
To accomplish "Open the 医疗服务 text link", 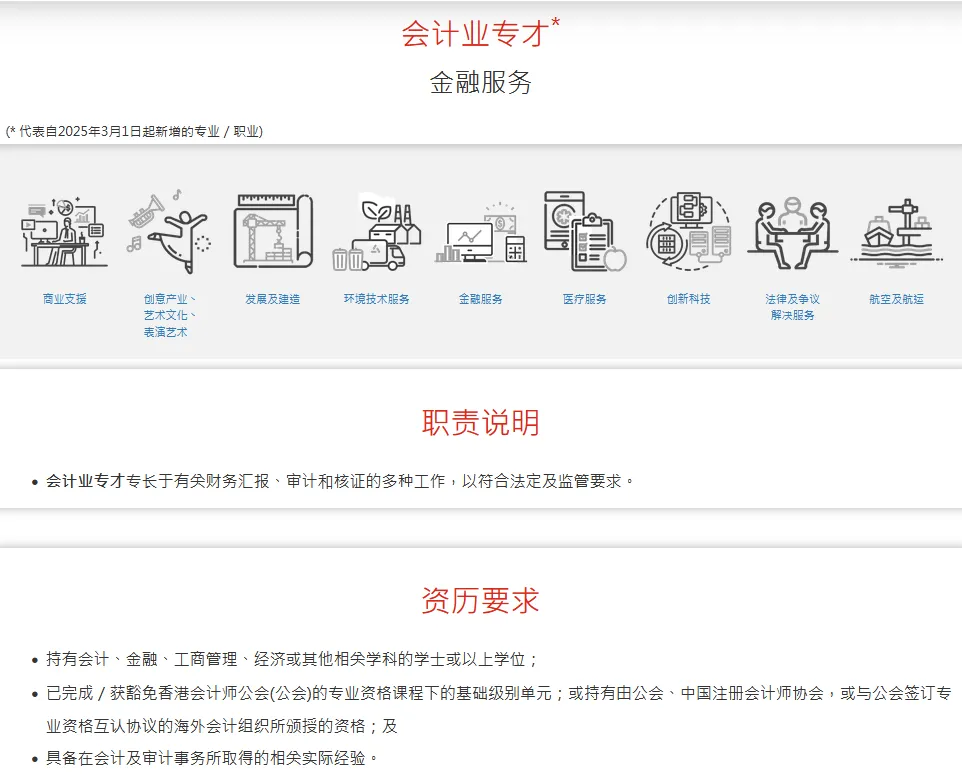I will 584,299.
